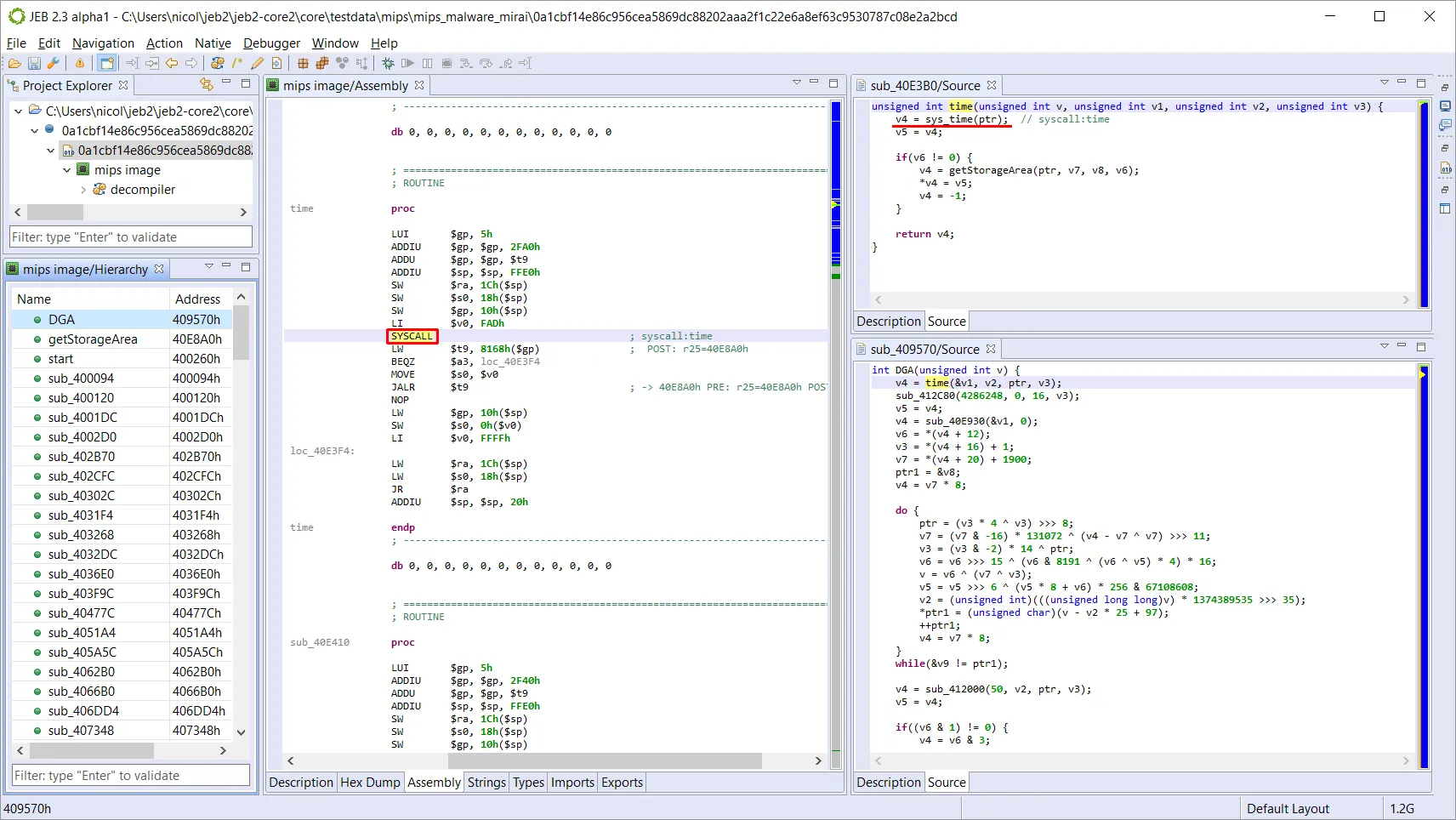Close the mips image/Assembly tab
This screenshot has width=1456, height=820.
pyautogui.click(x=419, y=85)
